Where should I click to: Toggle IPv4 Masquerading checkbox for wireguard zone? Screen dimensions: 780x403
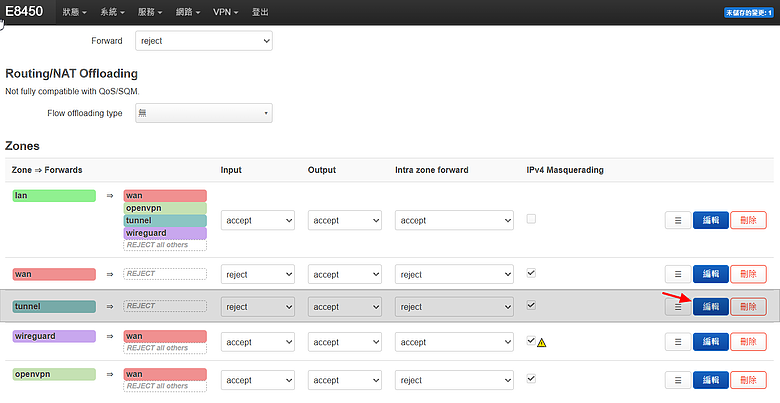pyautogui.click(x=531, y=340)
